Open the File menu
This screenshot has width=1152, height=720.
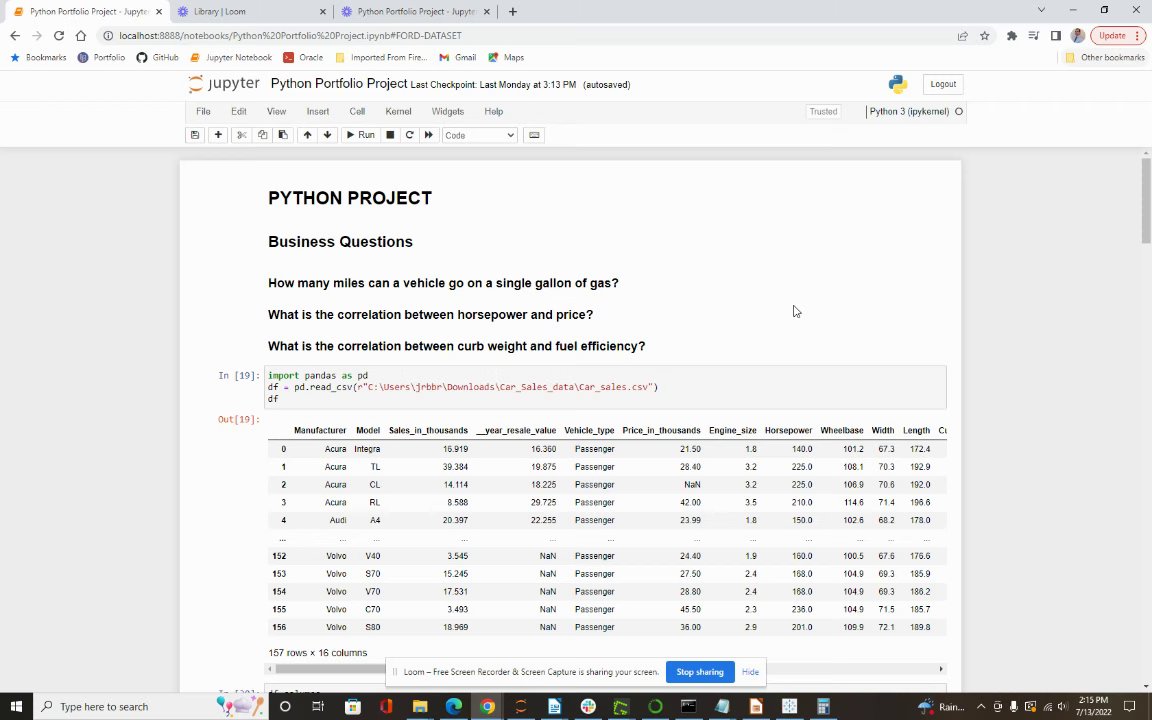[204, 112]
